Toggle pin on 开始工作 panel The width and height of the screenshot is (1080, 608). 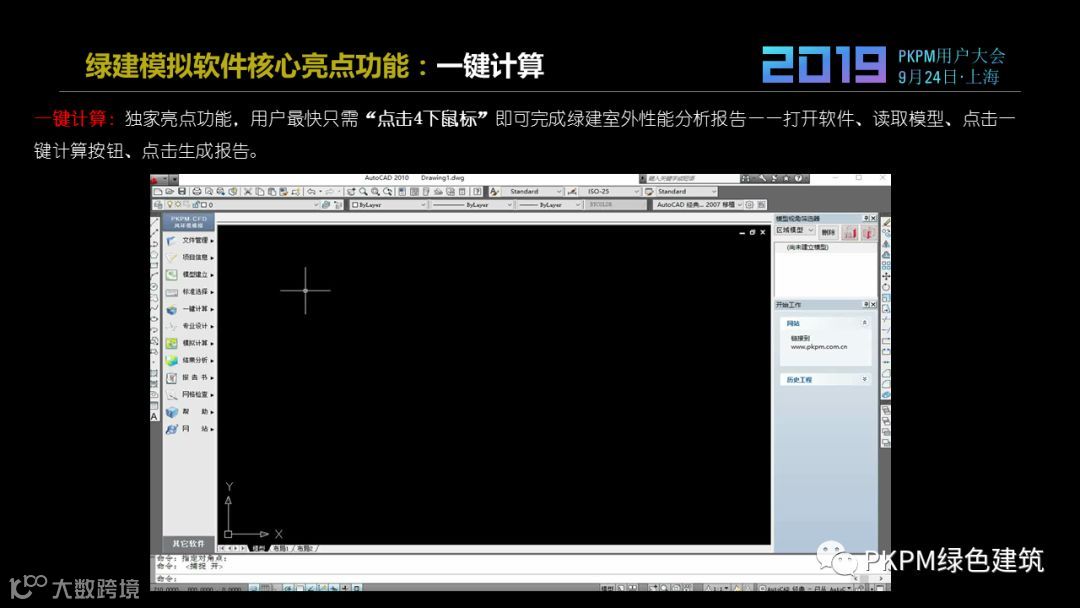(x=866, y=304)
